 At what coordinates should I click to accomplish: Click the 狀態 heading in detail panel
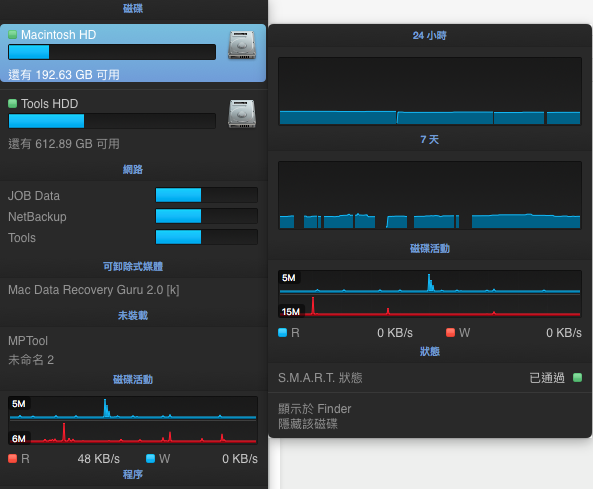pos(430,351)
